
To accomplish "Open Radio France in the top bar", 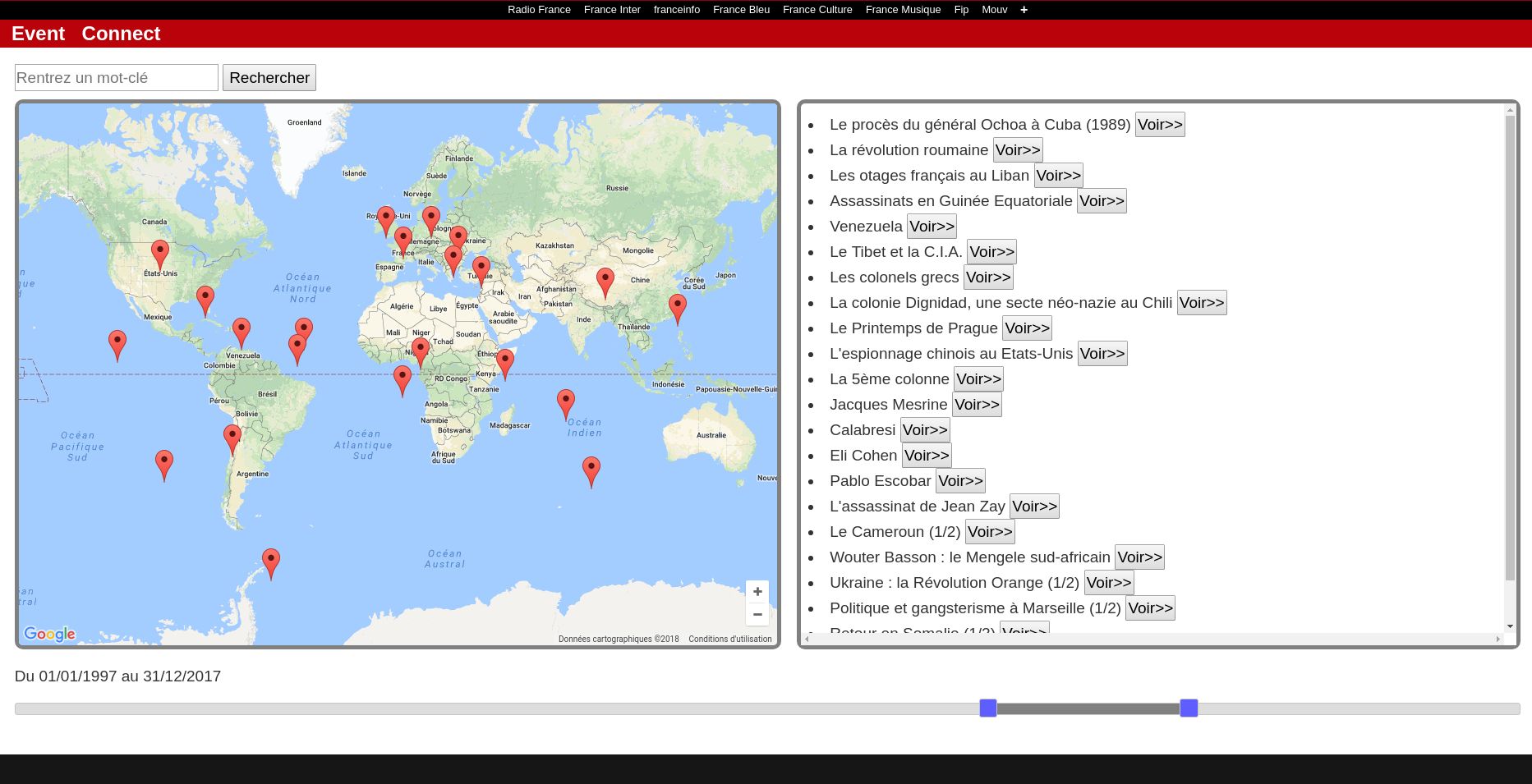I will (539, 10).
